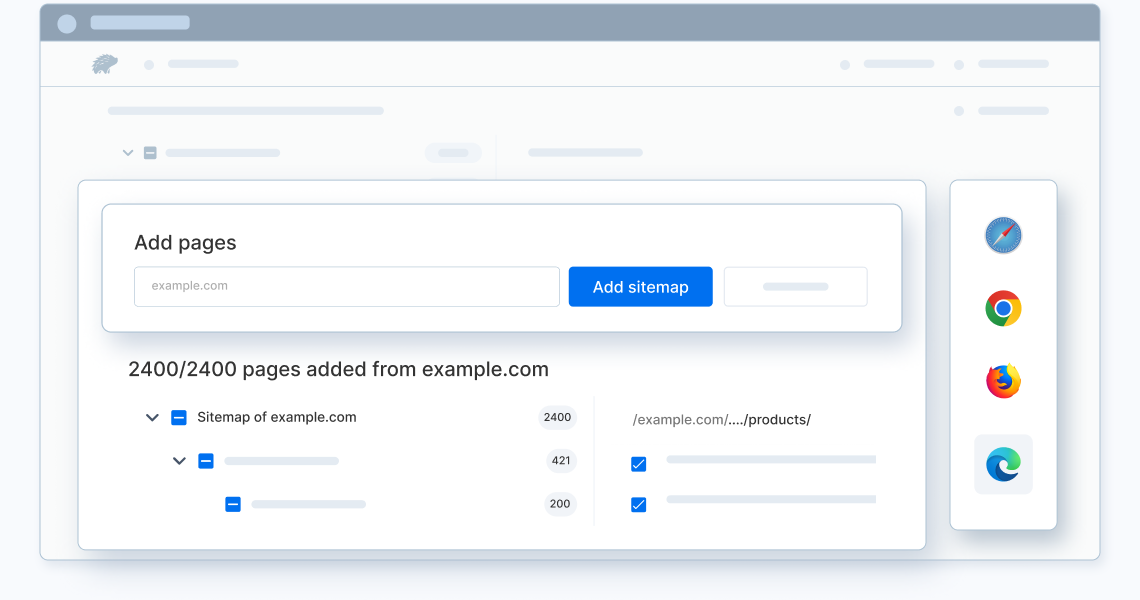
Task: Select the highlighted Edge browser icon
Action: tap(1003, 464)
